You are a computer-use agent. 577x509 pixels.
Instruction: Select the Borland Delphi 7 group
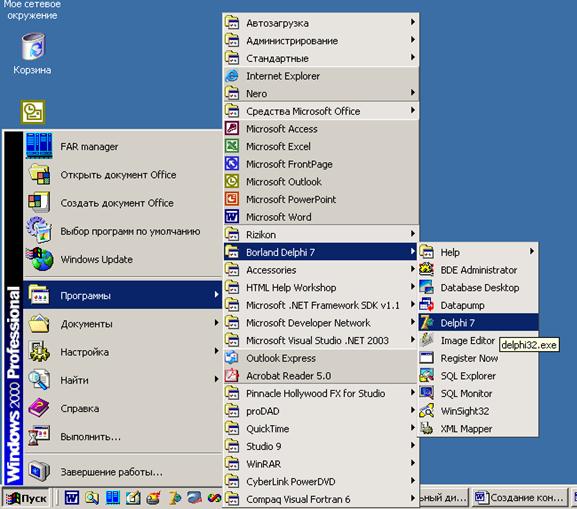(321, 252)
